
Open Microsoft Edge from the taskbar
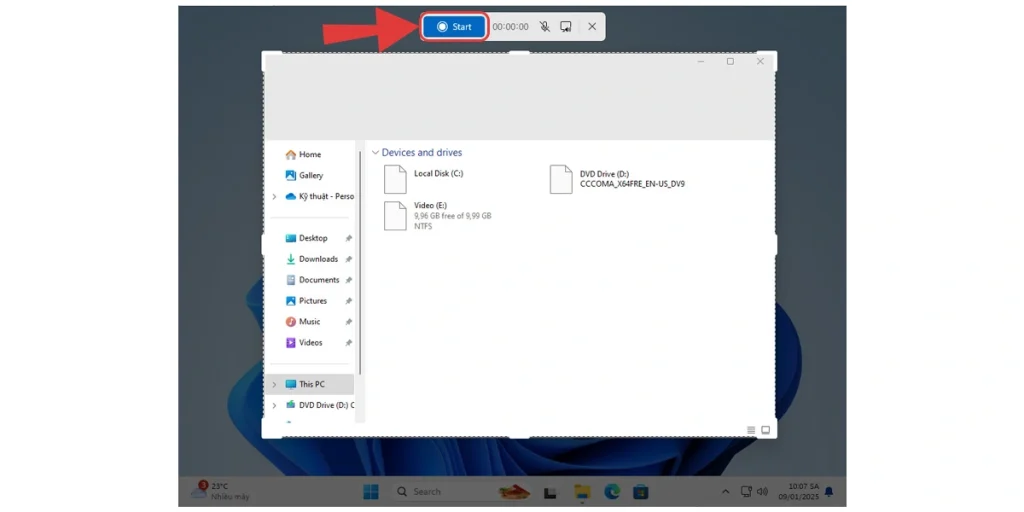click(x=612, y=492)
